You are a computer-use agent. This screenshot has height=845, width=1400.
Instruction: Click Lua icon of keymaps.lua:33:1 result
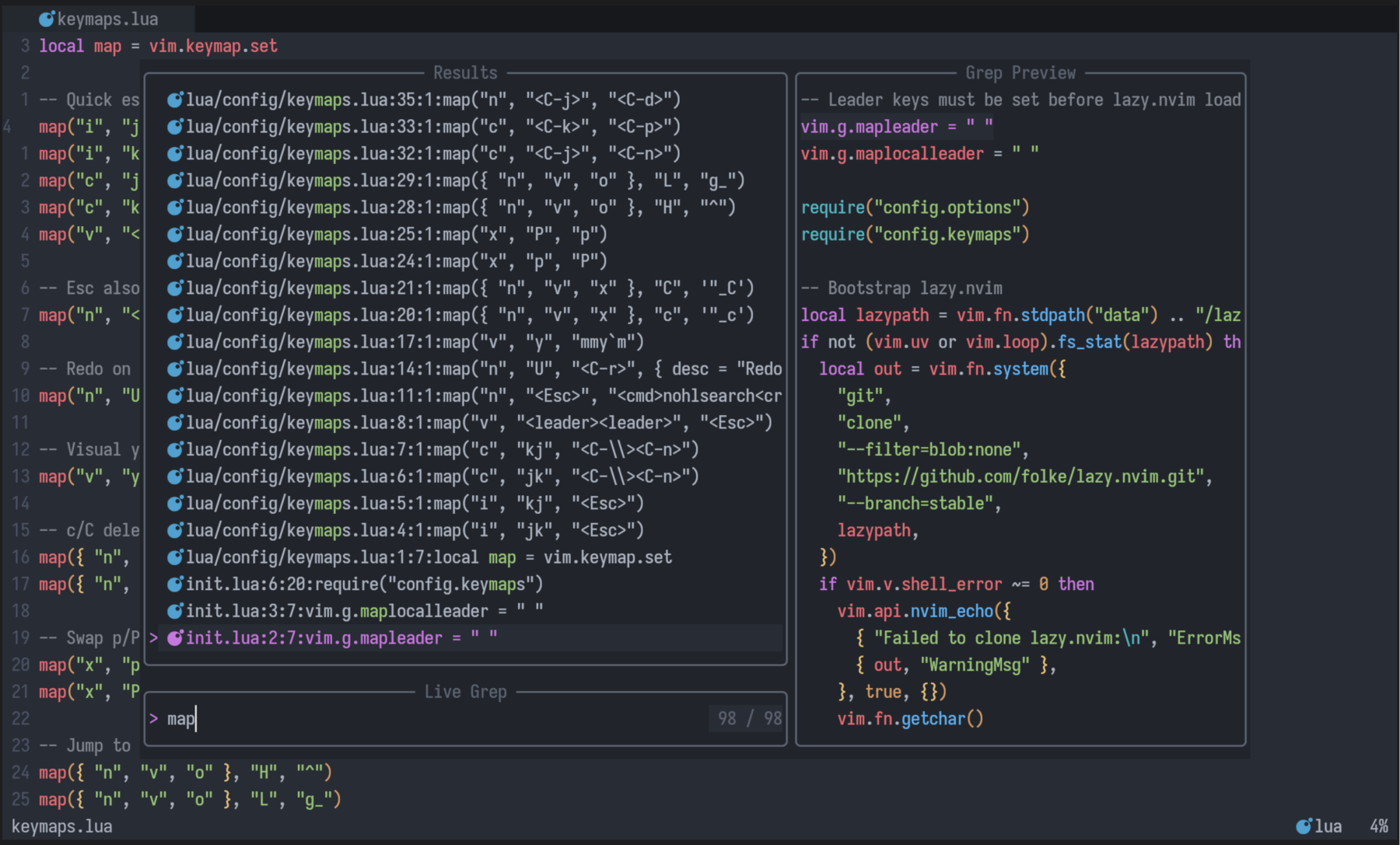pos(175,127)
